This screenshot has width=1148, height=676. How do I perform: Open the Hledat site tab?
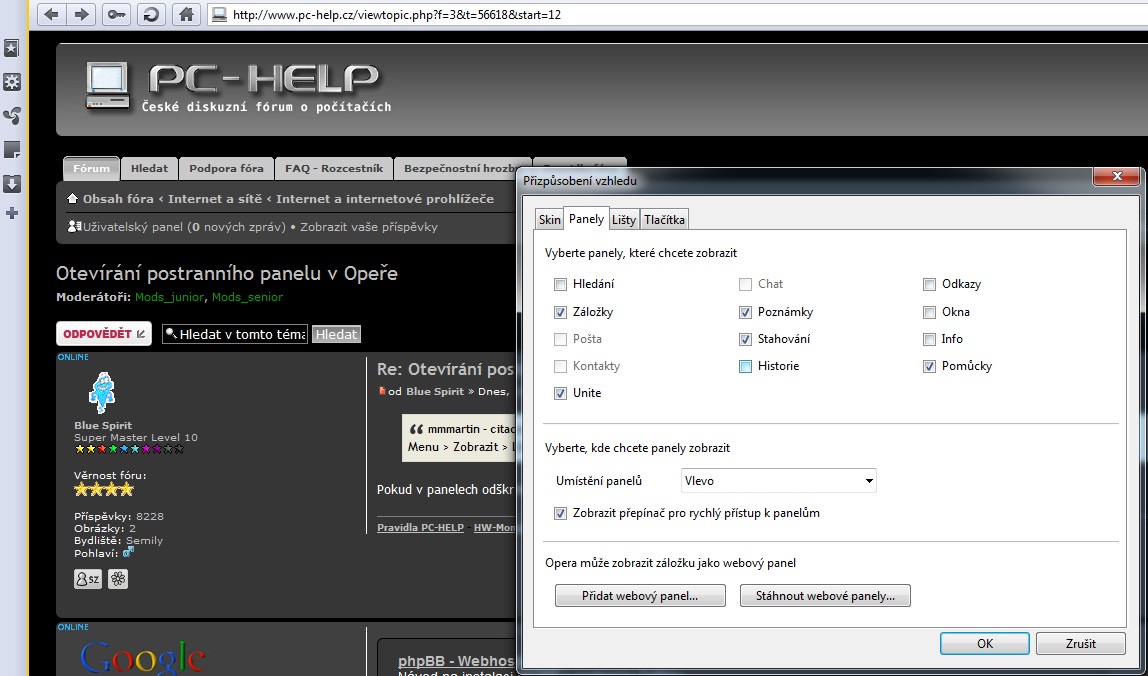149,168
